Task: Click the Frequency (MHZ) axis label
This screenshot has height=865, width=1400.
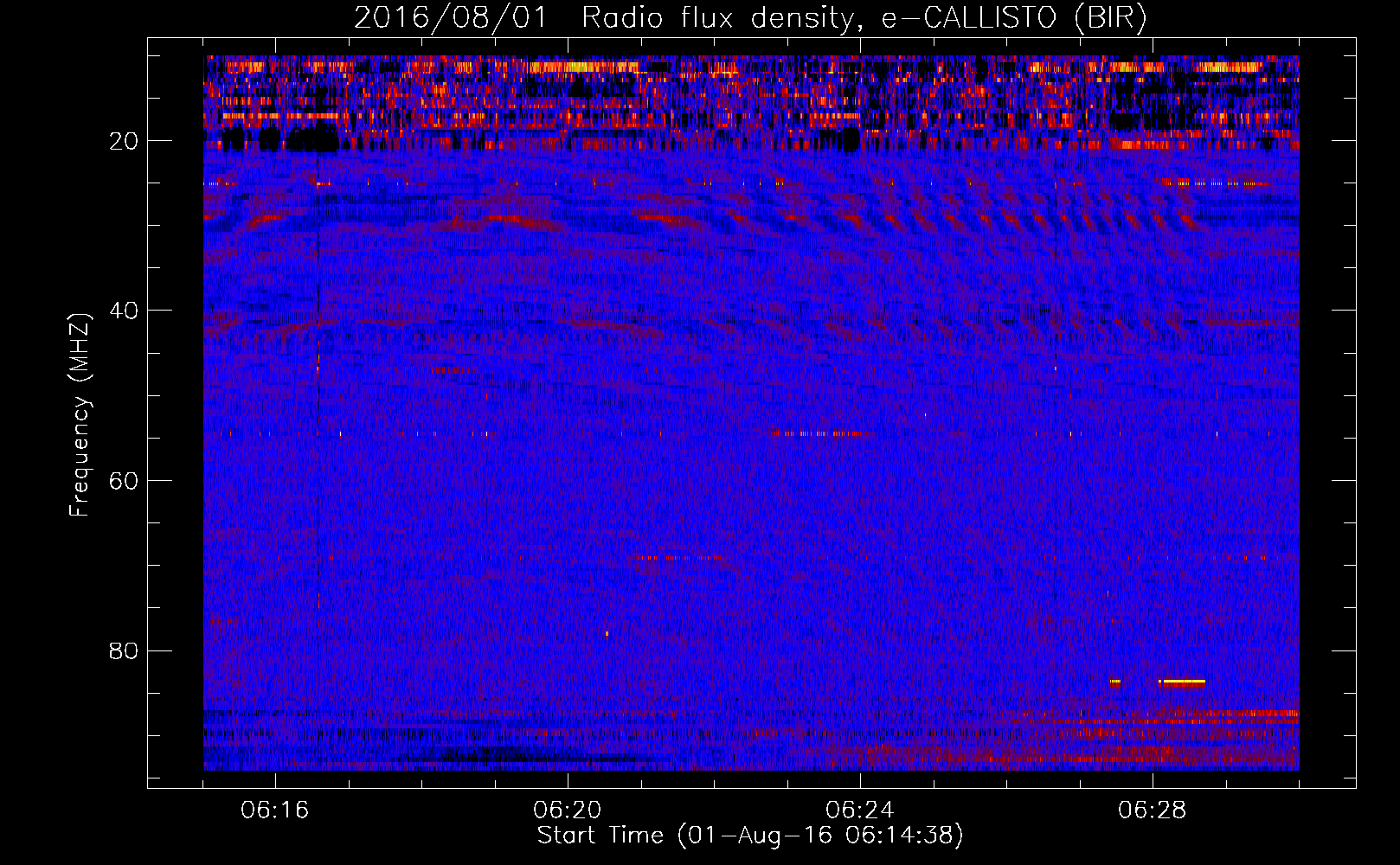Action: tap(80, 414)
